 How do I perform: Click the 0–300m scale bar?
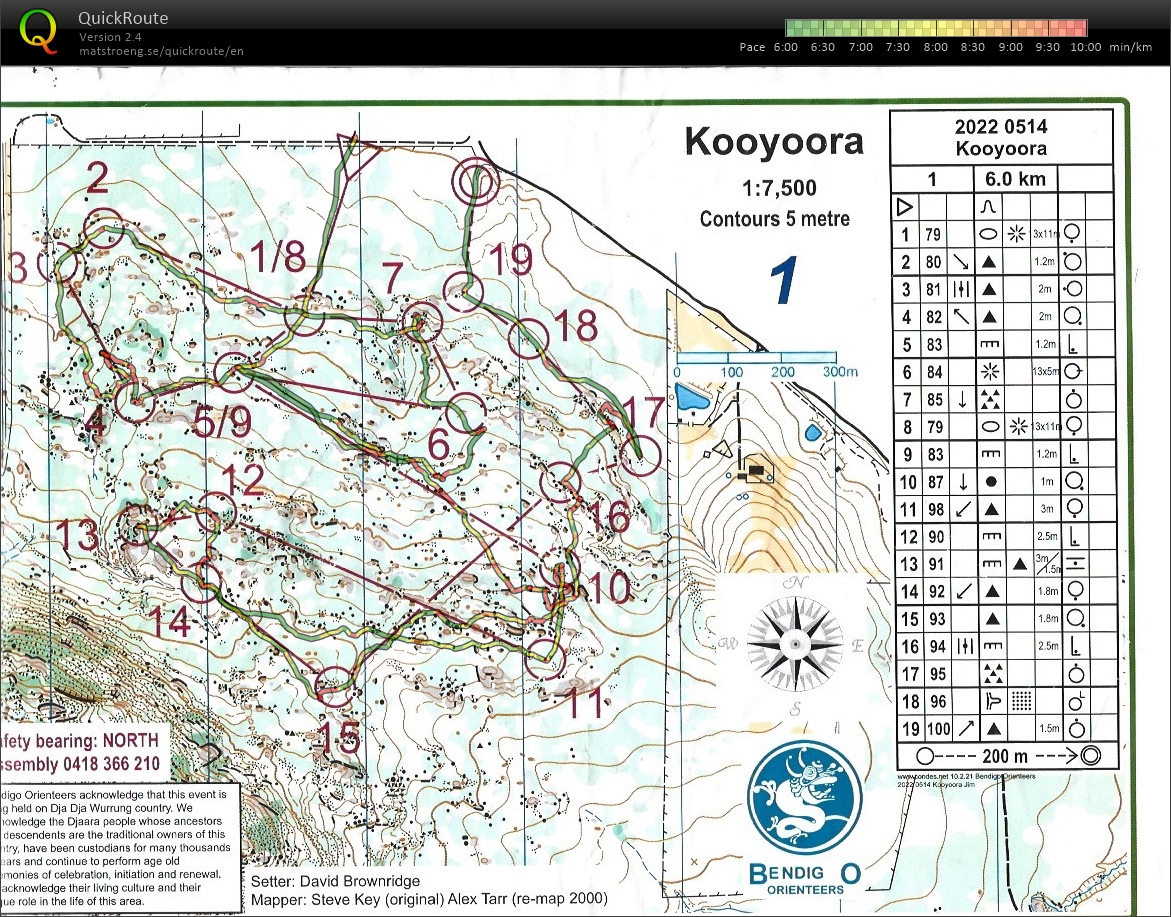coord(755,357)
